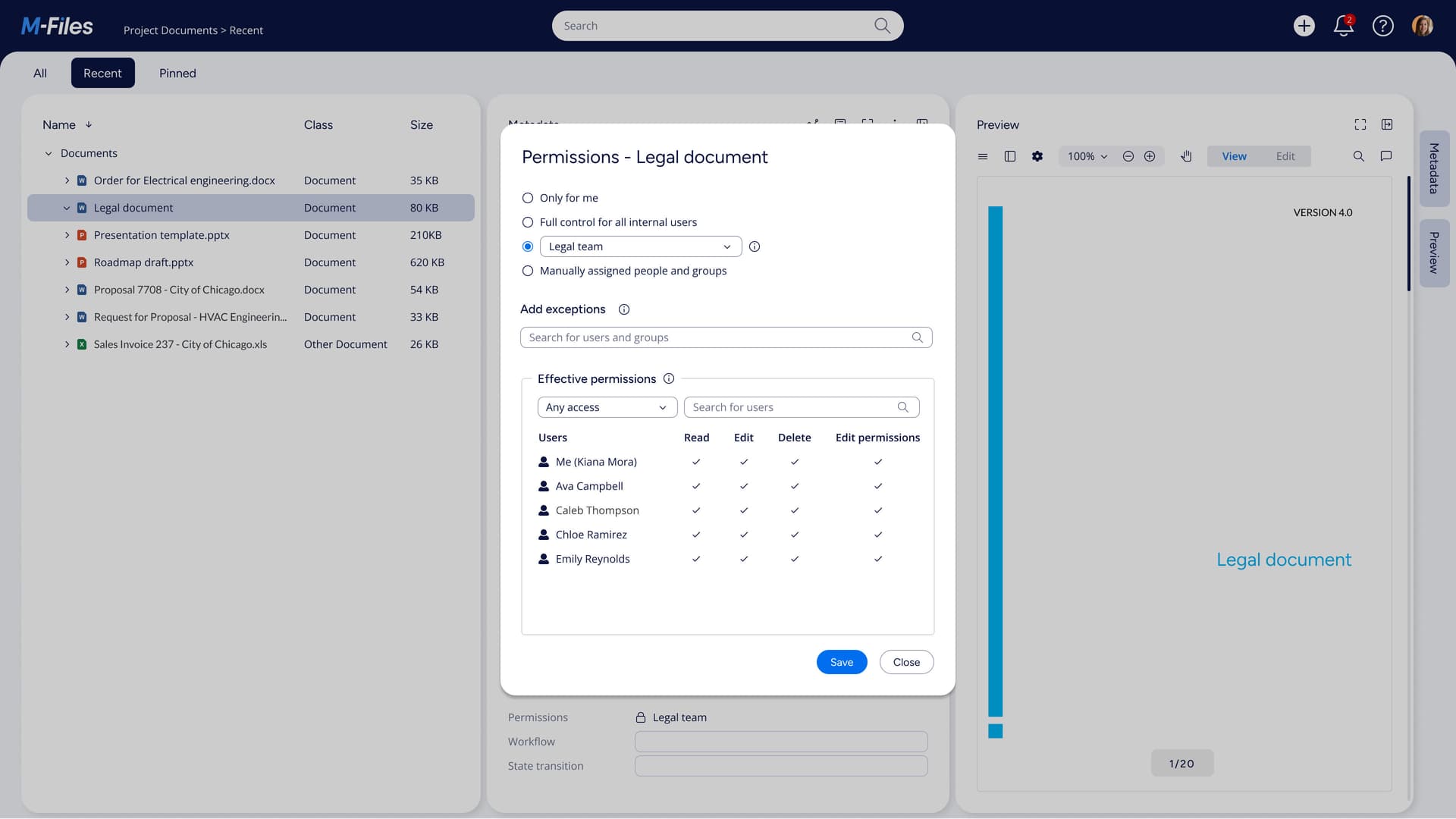
Task: Click the preview fullscreen icon
Action: [x=1360, y=124]
